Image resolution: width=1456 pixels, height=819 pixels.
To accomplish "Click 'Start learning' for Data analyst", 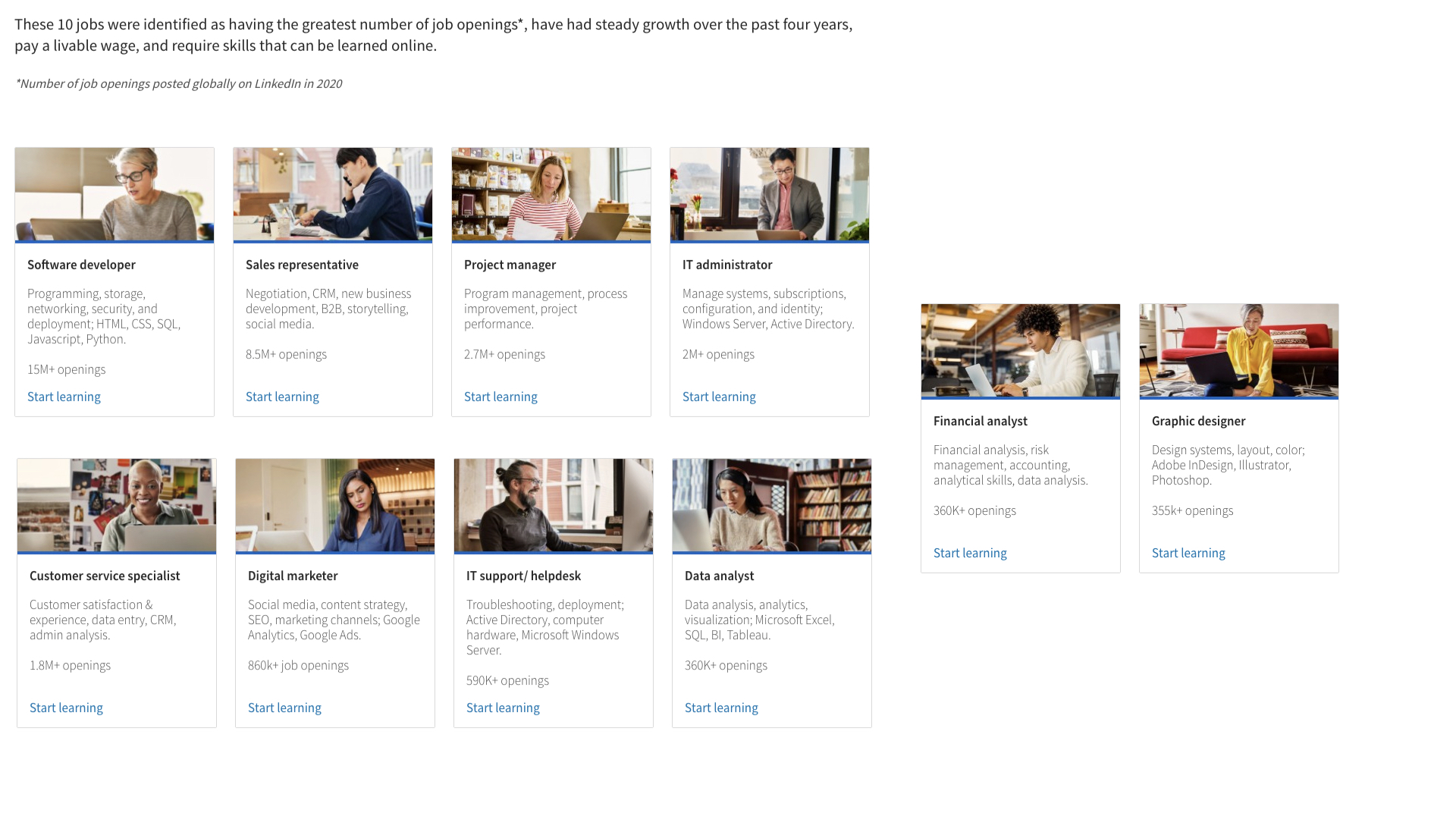I will click(x=721, y=707).
